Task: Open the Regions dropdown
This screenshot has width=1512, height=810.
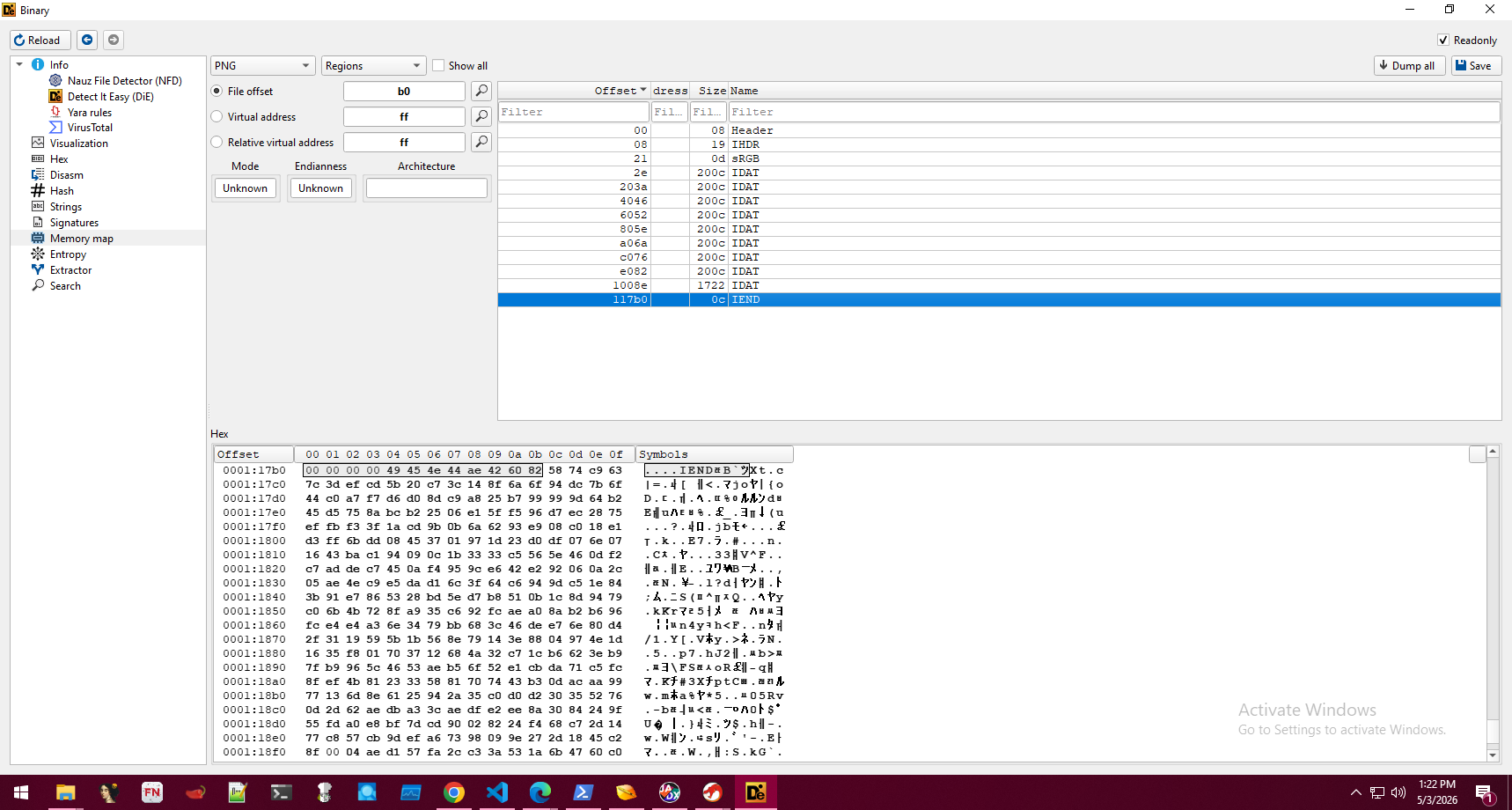Action: (373, 65)
